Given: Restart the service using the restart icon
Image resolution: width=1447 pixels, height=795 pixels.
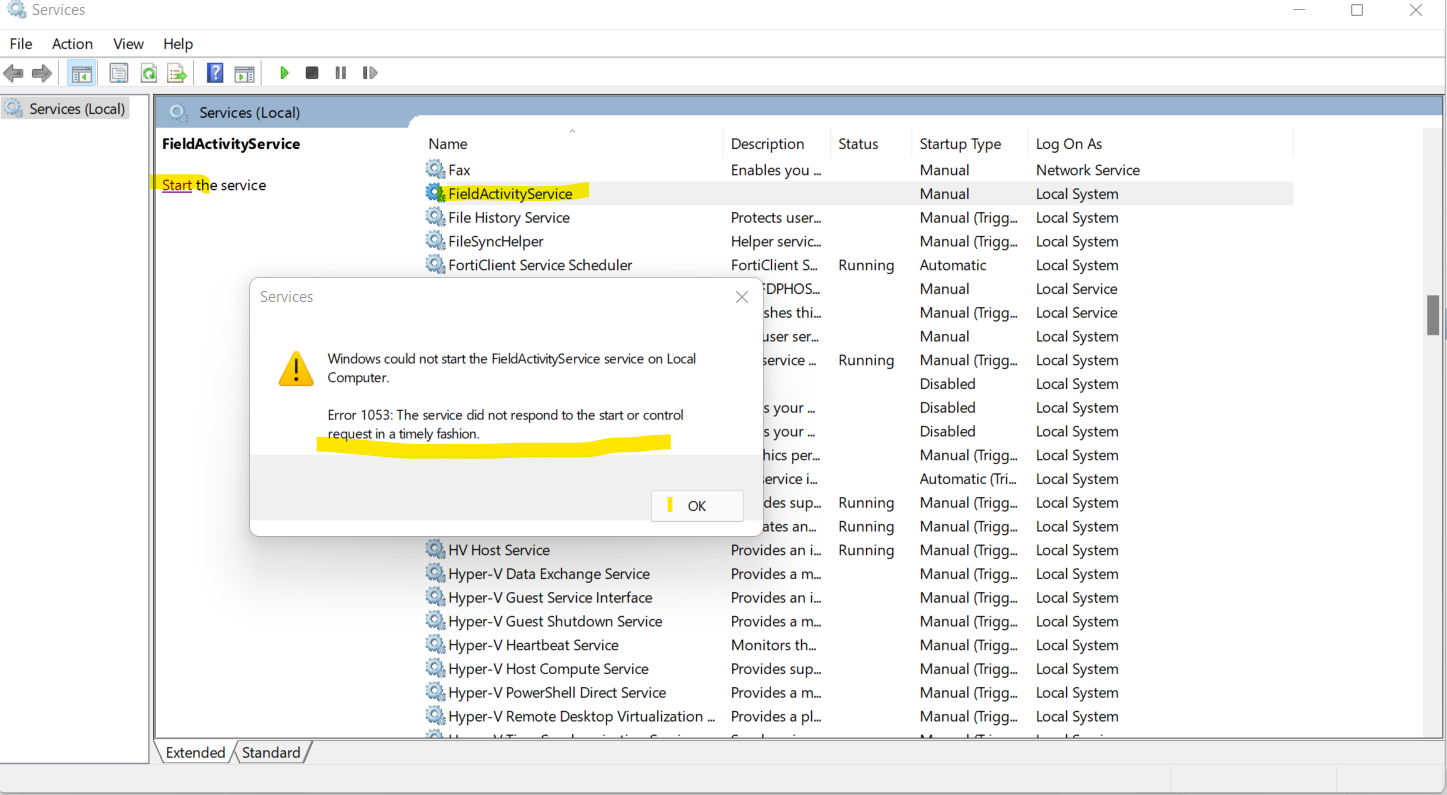Looking at the screenshot, I should tap(370, 73).
